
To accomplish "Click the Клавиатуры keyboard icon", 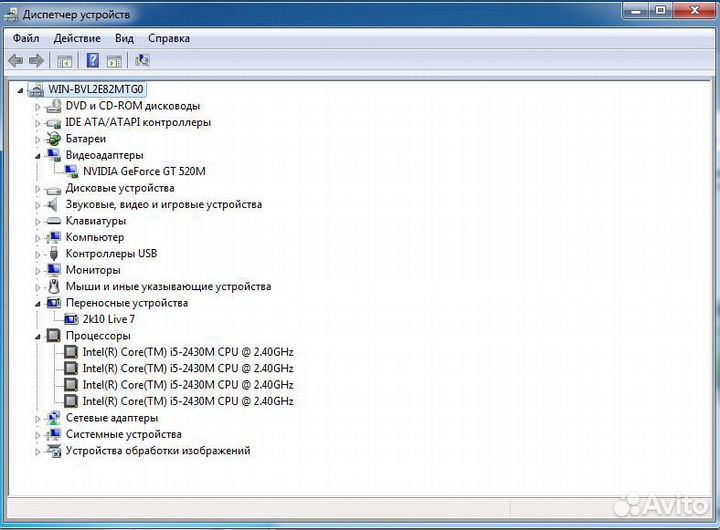I will coord(54,221).
